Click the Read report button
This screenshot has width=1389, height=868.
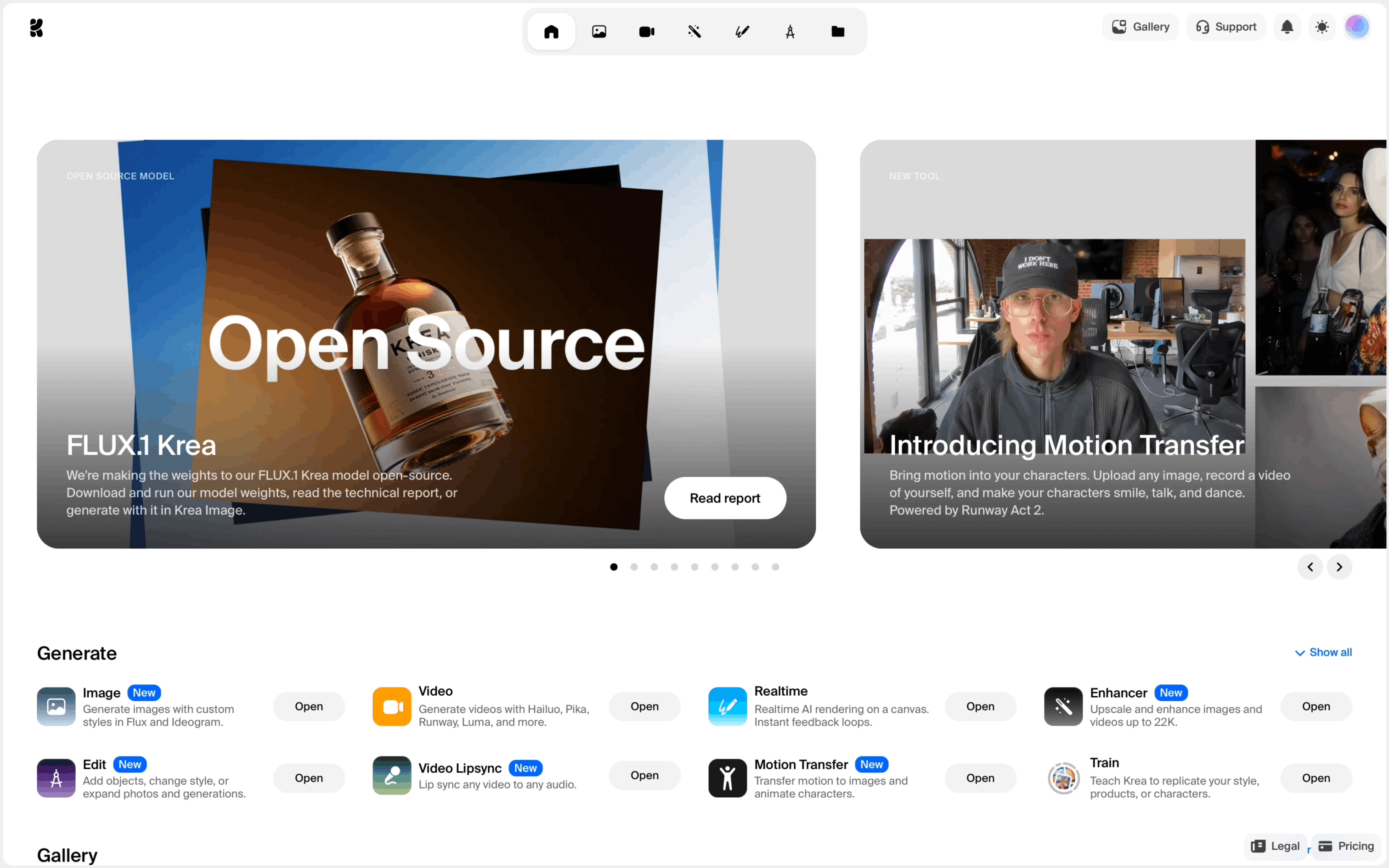click(724, 498)
